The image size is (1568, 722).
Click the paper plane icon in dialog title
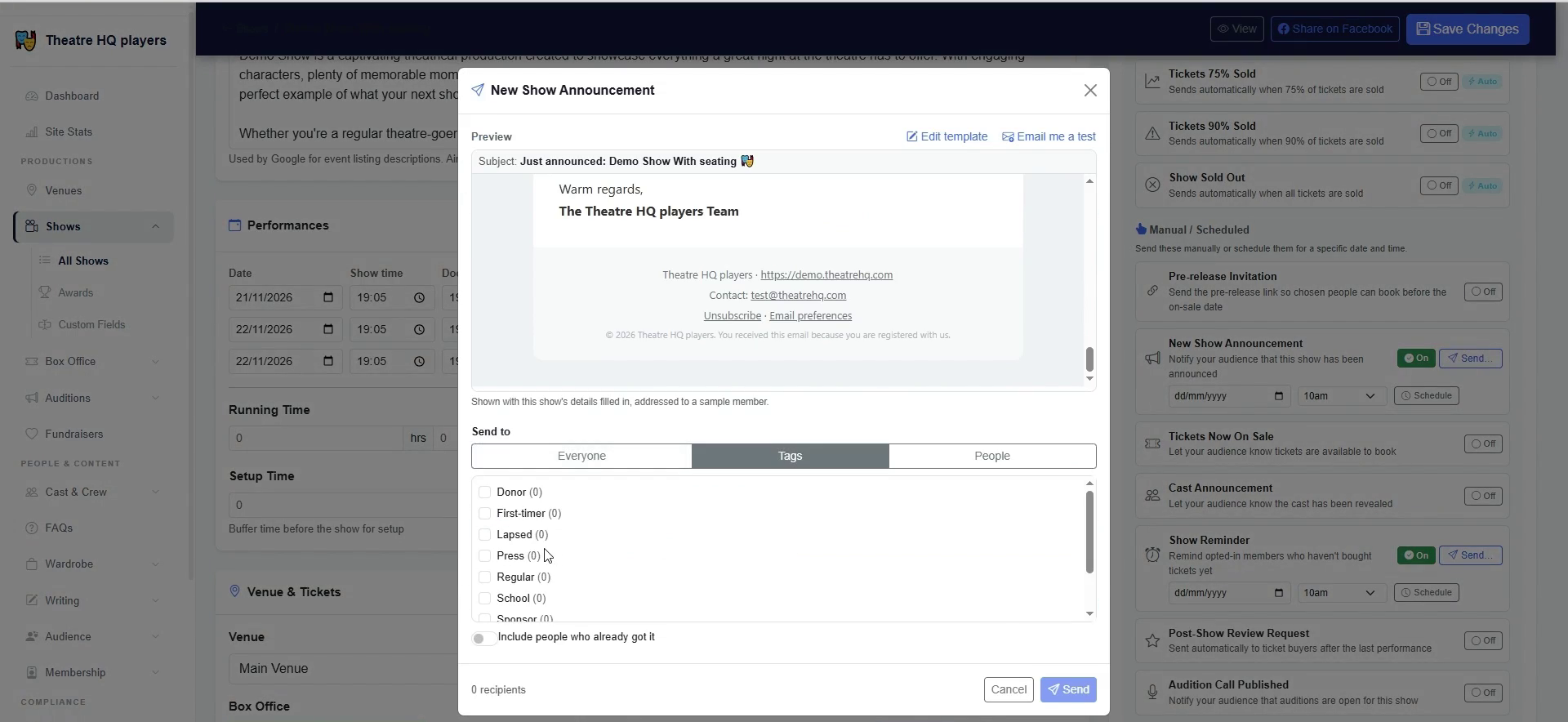(x=478, y=90)
